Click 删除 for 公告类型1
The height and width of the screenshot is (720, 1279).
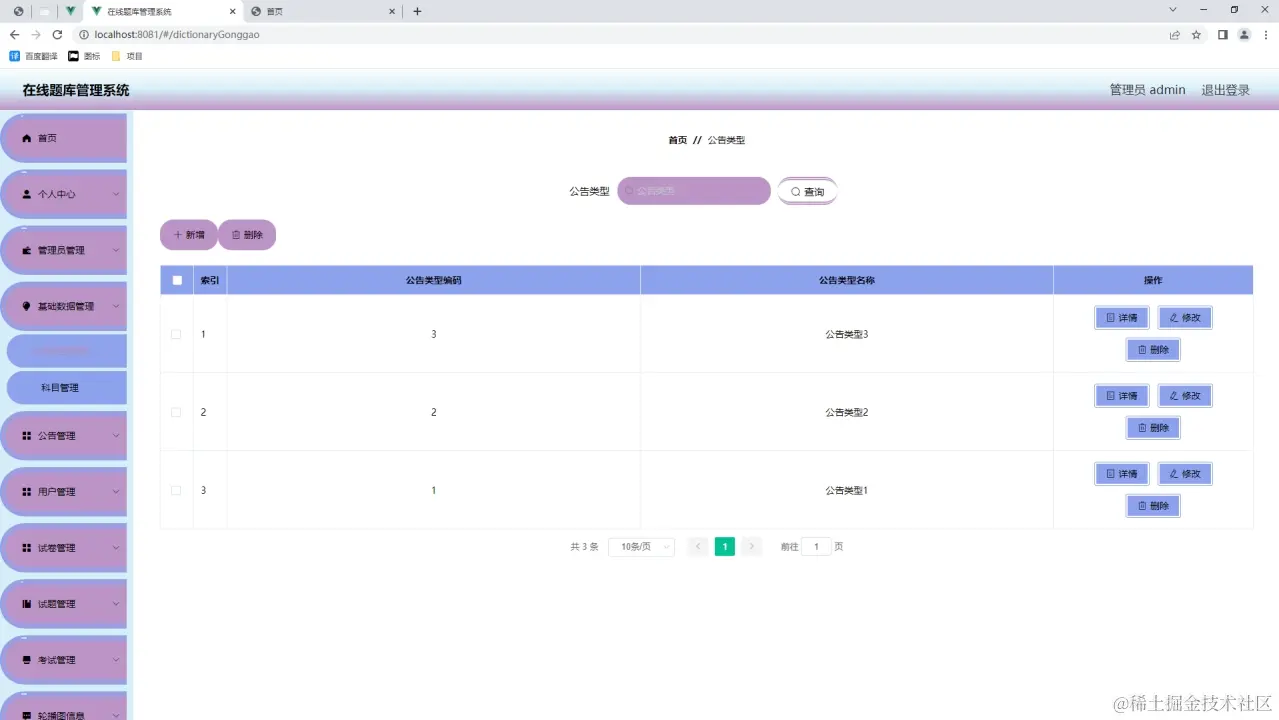1153,506
